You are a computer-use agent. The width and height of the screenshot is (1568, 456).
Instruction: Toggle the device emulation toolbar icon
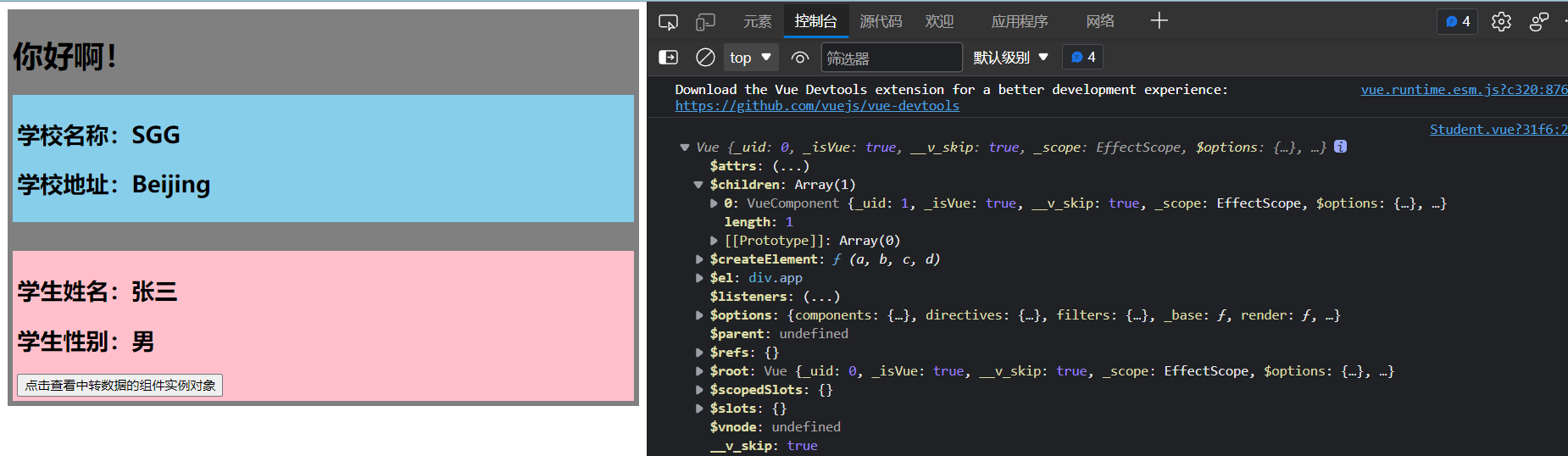(705, 22)
